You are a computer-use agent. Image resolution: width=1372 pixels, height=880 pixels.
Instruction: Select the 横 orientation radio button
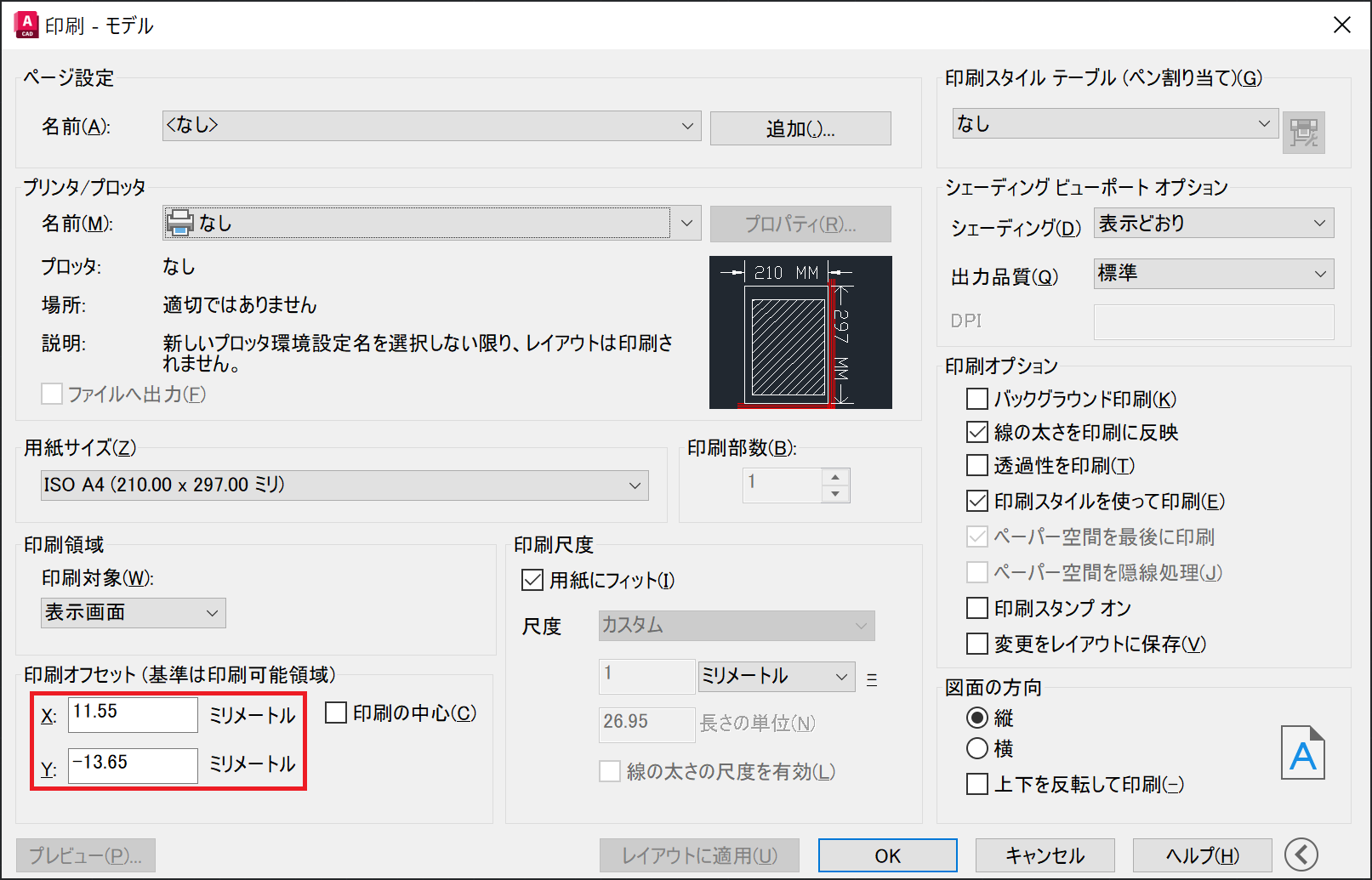click(x=976, y=748)
